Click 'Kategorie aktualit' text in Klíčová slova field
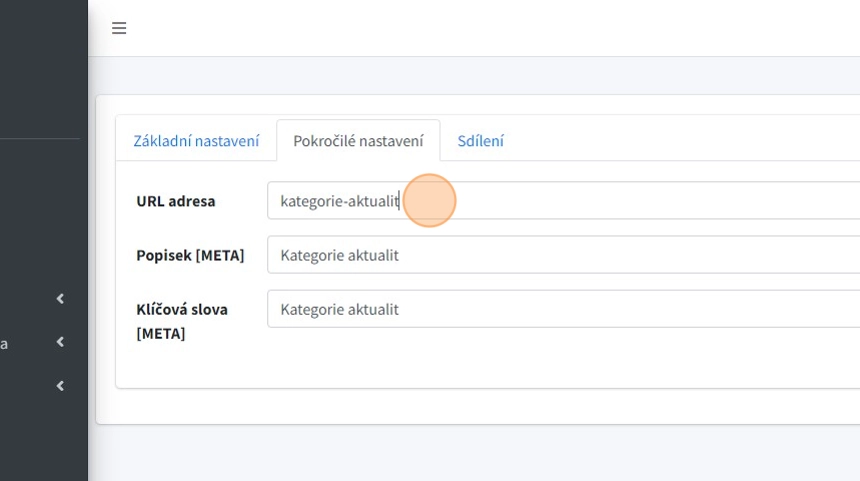The width and height of the screenshot is (860, 481). (339, 309)
